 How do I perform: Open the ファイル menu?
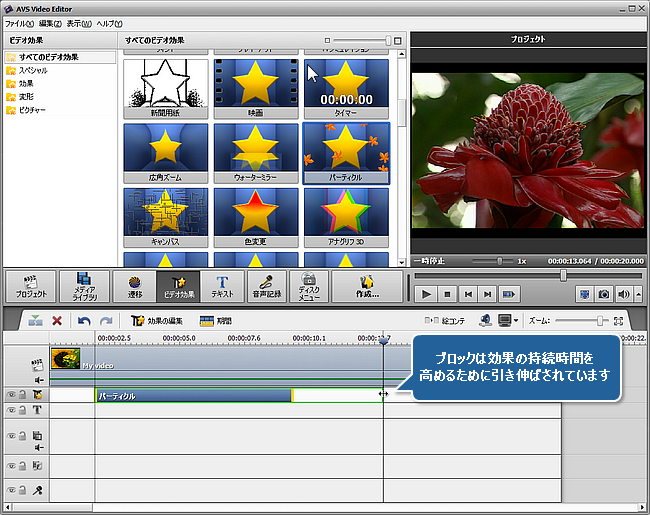[x=19, y=22]
